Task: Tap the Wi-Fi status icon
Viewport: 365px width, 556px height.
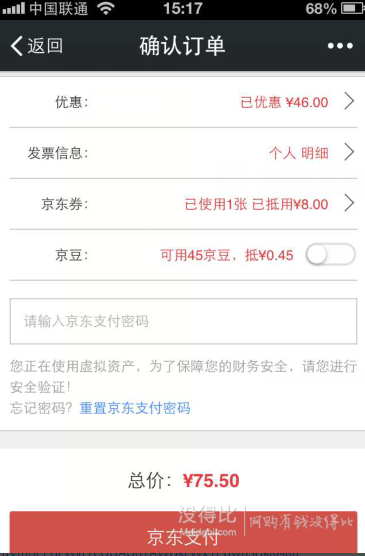Action: click(x=105, y=8)
